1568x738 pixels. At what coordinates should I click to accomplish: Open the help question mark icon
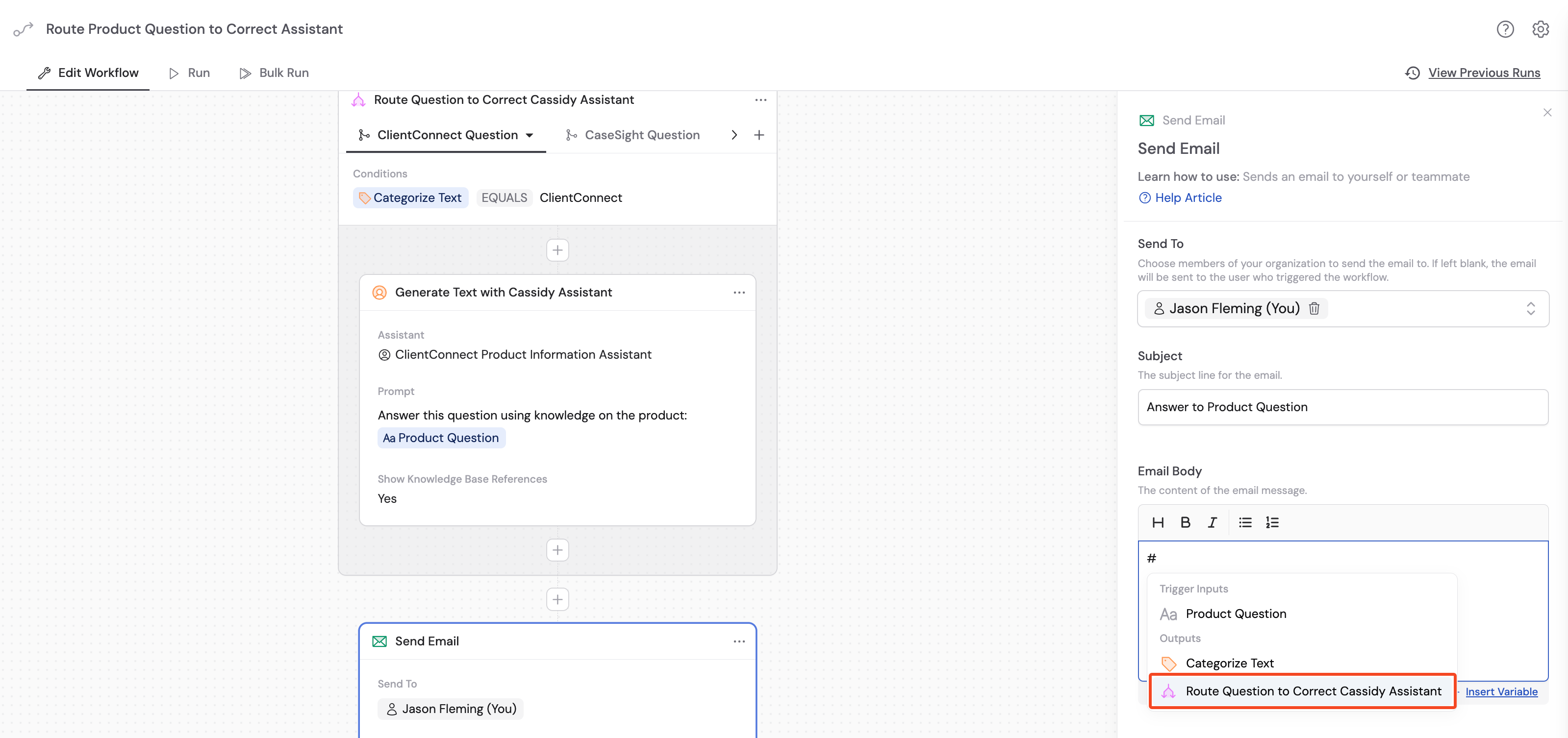(x=1505, y=29)
